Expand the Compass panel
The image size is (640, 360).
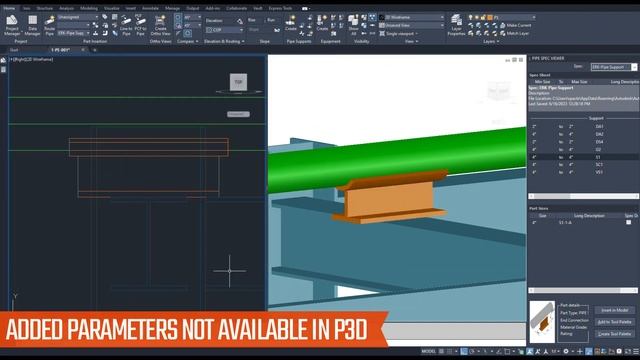(x=188, y=41)
